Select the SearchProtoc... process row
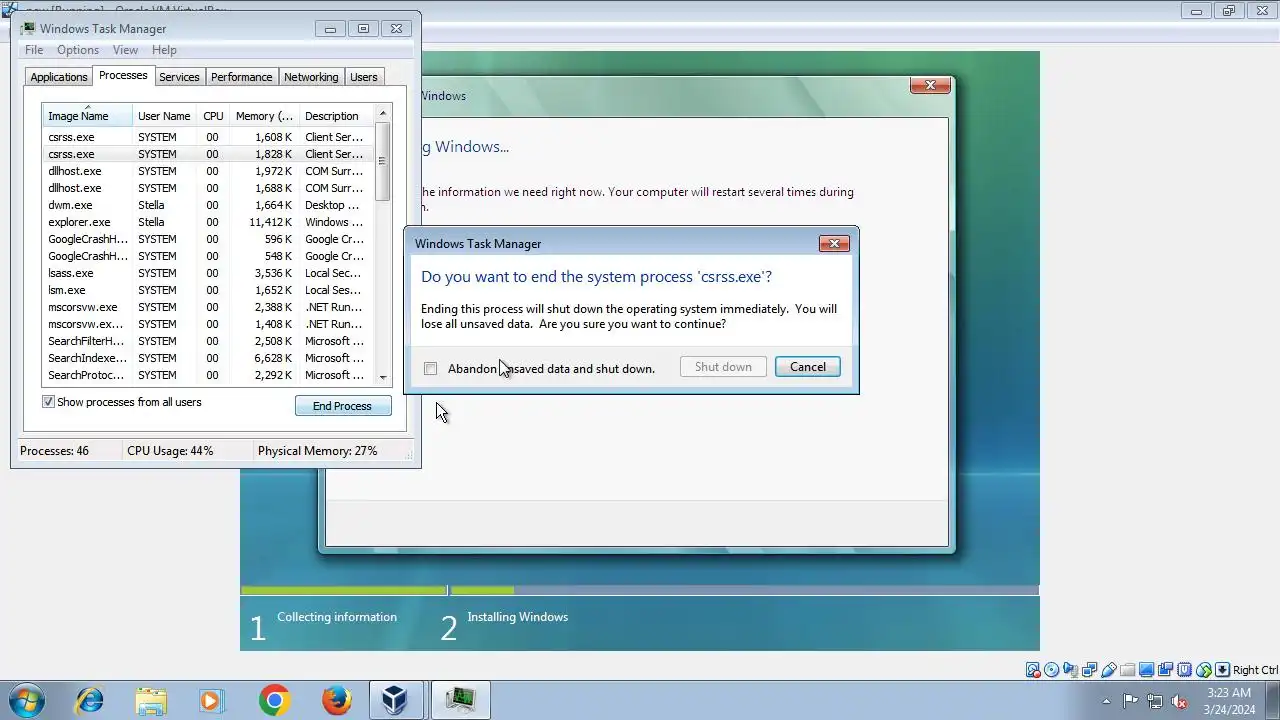The width and height of the screenshot is (1280, 720). pos(208,375)
